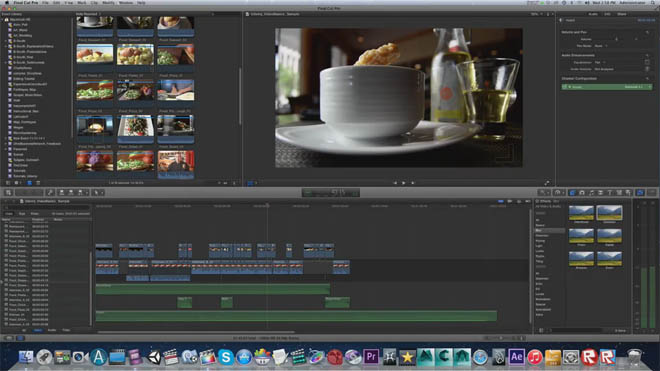Click the Insert clip edit icon
Image resolution: width=660 pixels, height=371 pixels.
(71, 192)
